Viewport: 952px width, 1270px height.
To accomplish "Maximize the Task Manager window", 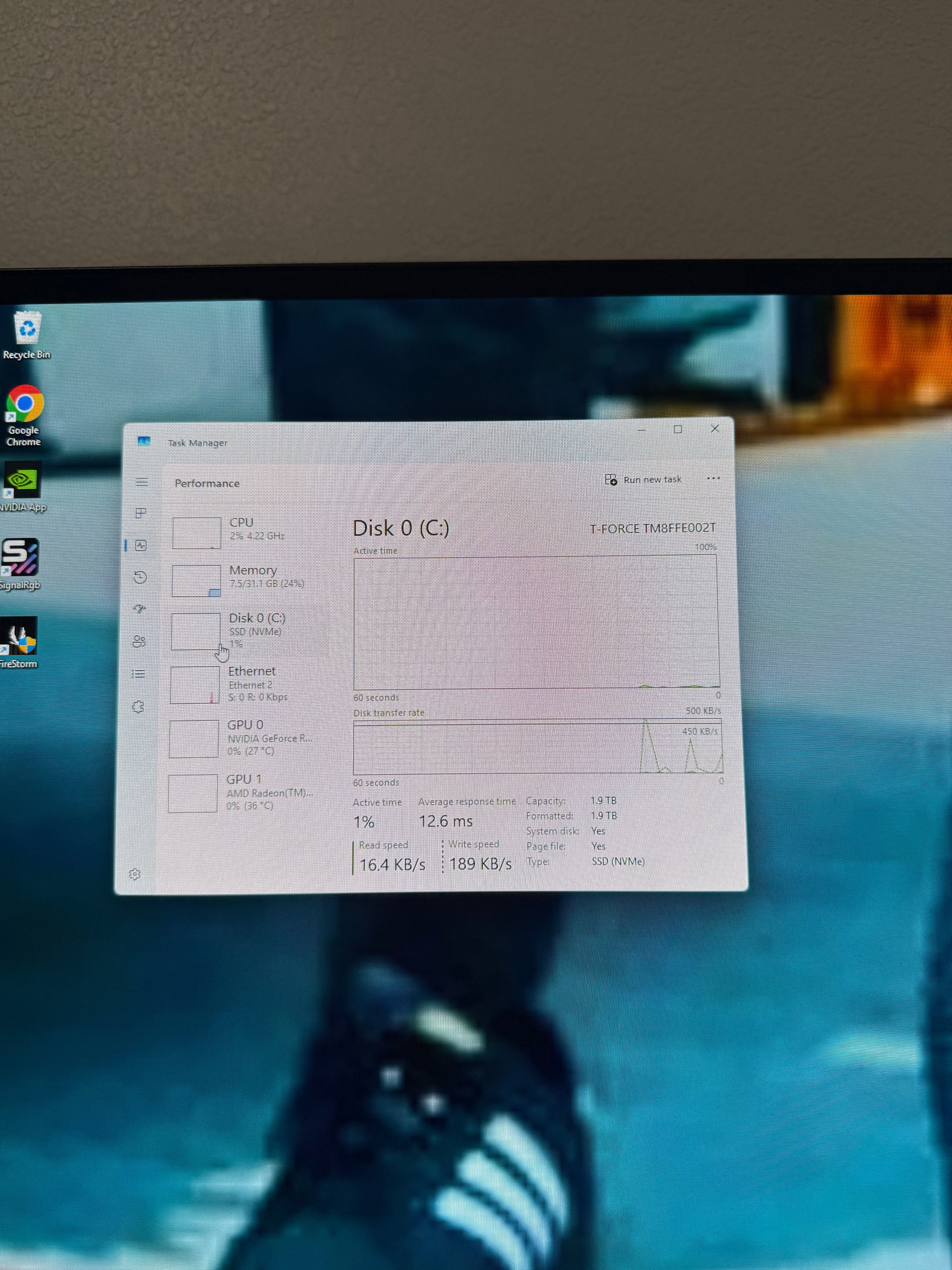I will 678,429.
